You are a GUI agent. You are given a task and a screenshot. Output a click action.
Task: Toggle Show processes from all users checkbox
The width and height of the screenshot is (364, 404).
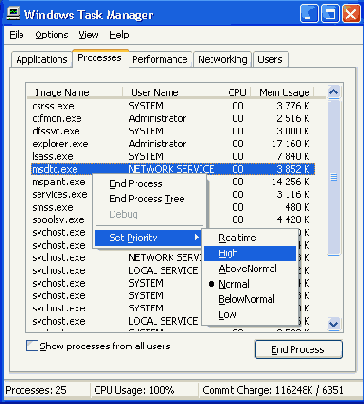click(32, 346)
